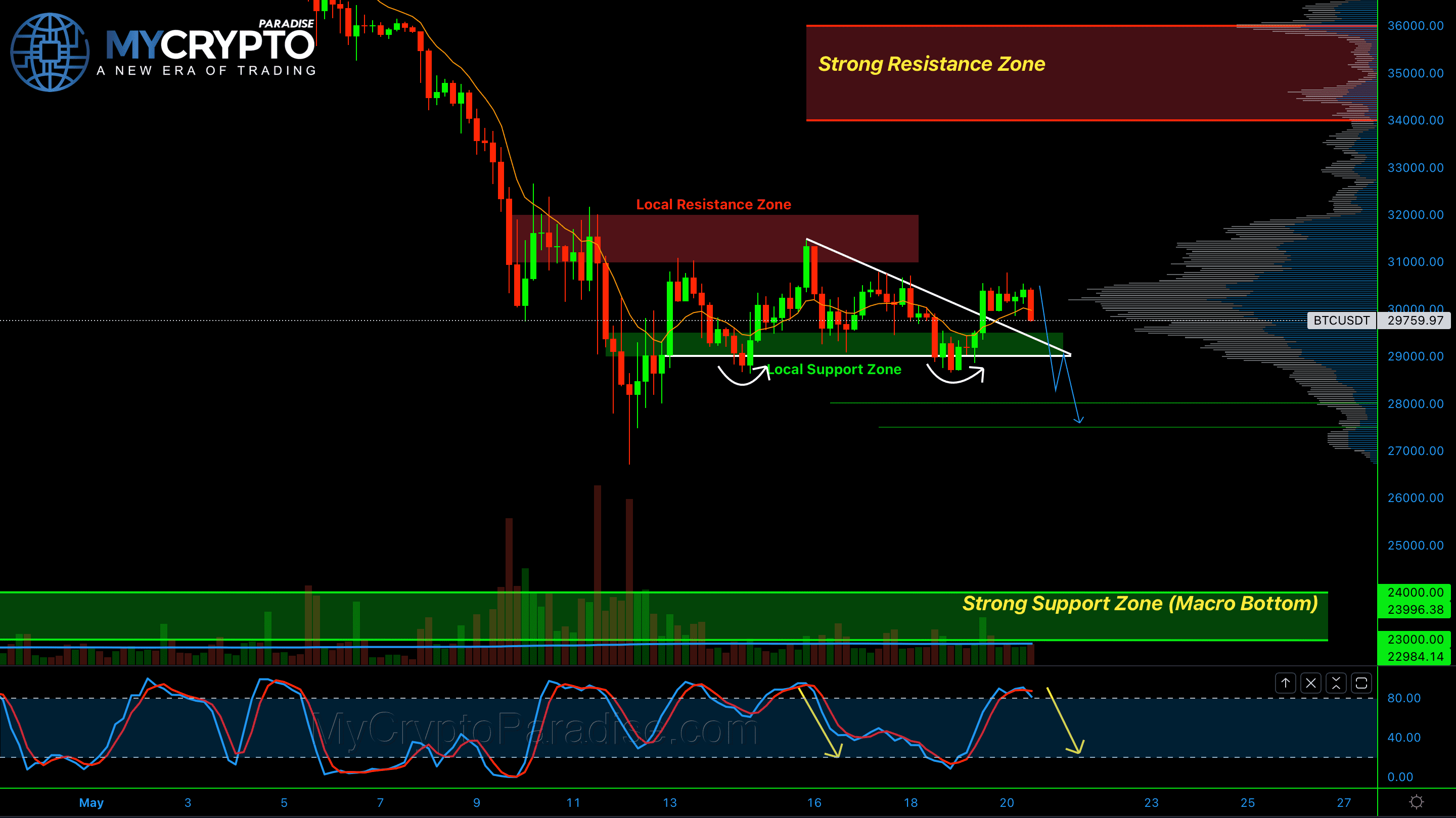
Task: Click the 24000.00 green price label
Action: [1415, 592]
